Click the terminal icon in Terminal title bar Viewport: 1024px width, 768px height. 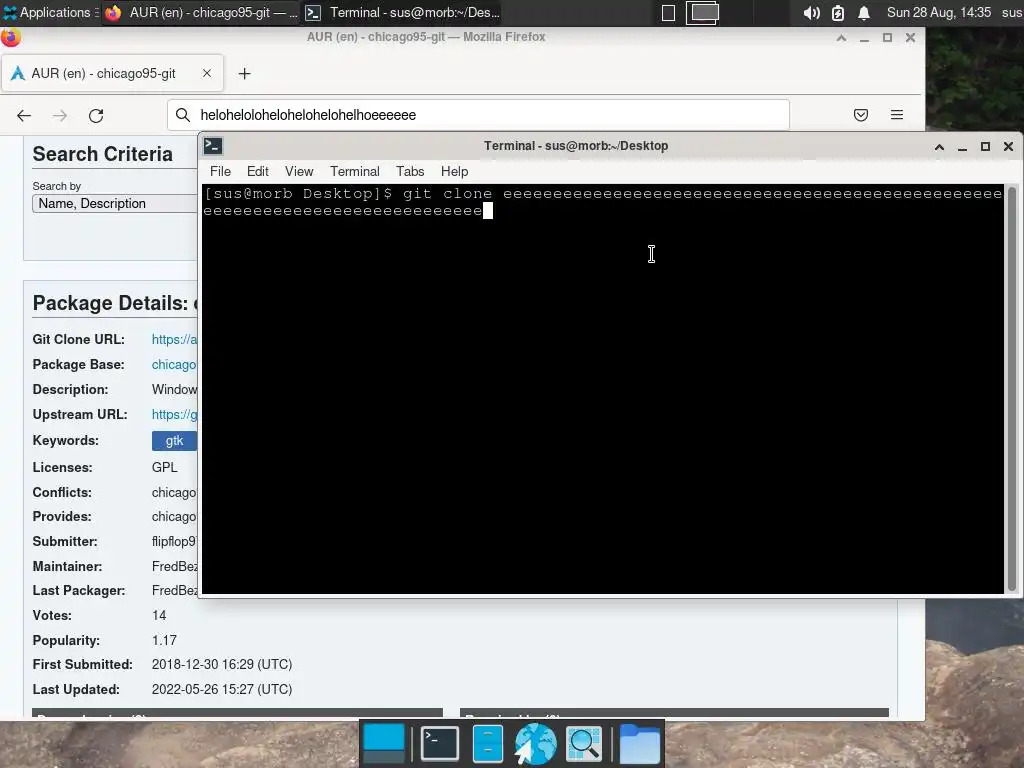point(213,146)
